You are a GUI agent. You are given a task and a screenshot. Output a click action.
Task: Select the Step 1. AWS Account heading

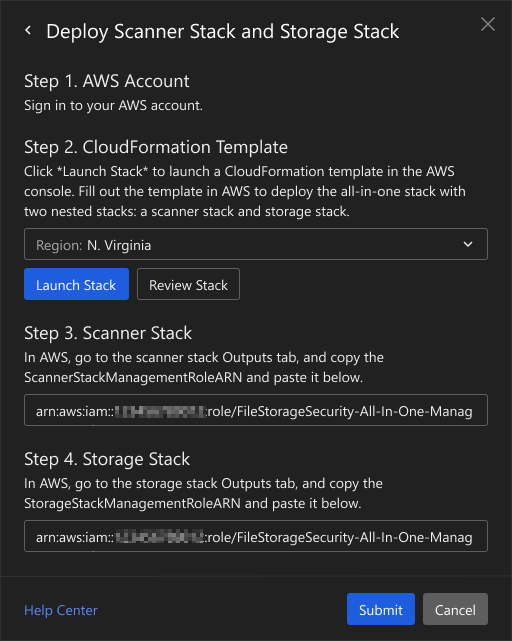107,81
